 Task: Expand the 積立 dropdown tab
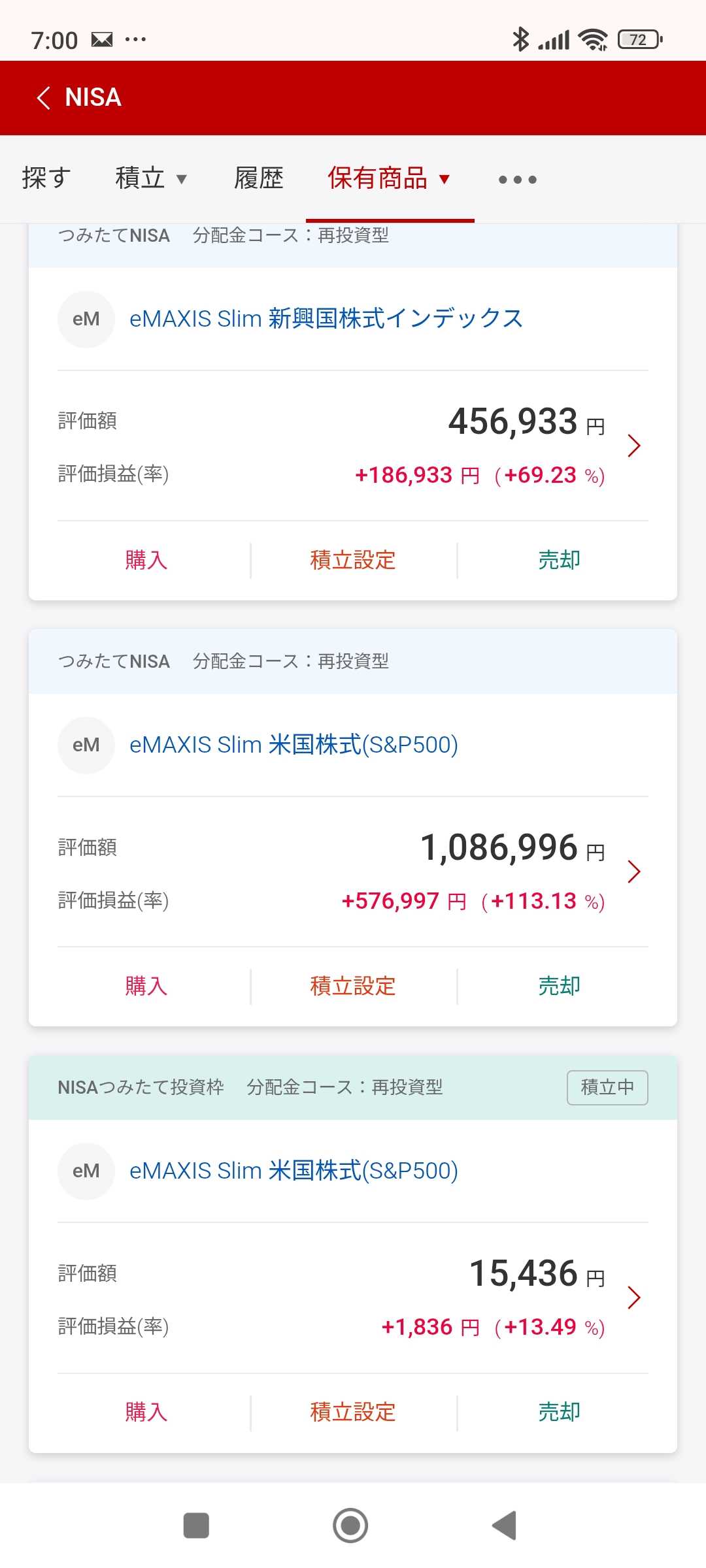pyautogui.click(x=151, y=178)
